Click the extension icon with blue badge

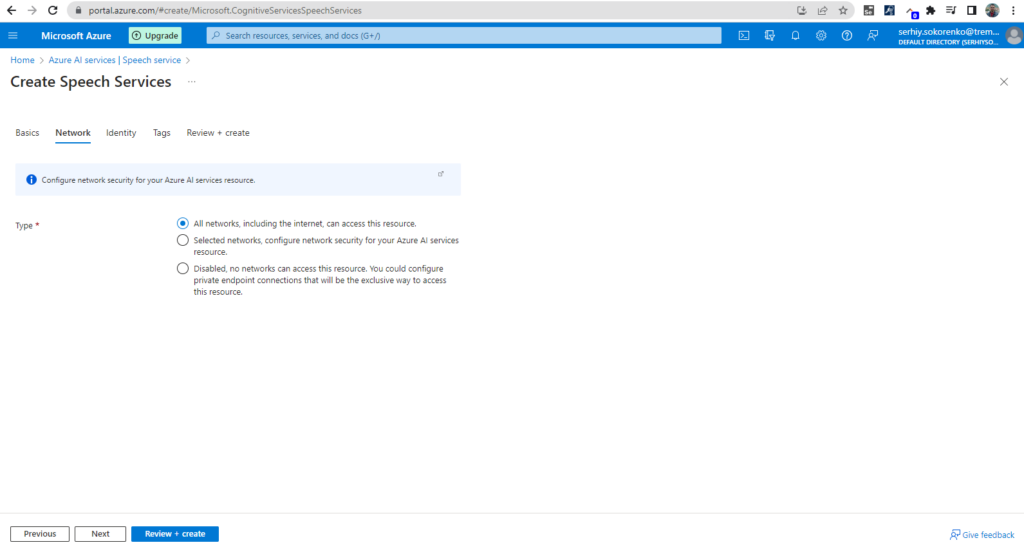[x=912, y=12]
